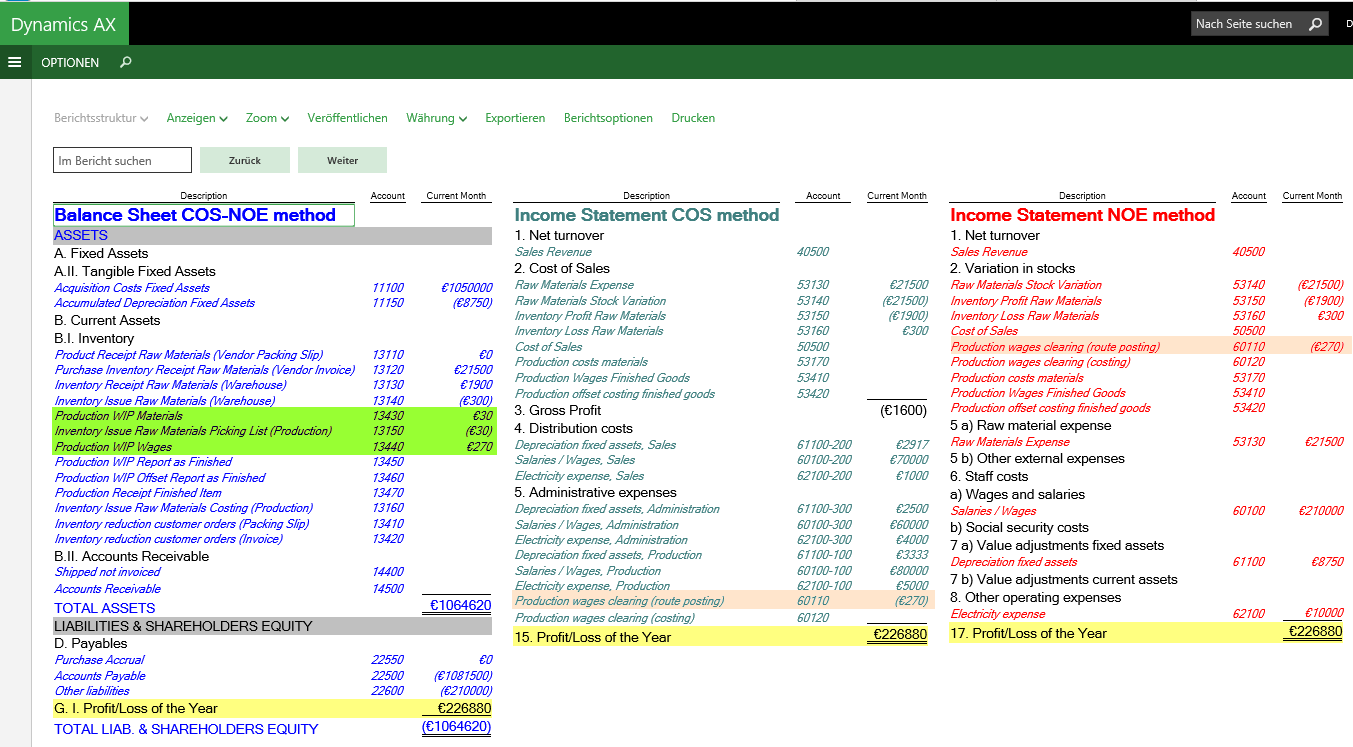Click the Accounts Payable row link
Viewport: 1353px width, 747px height.
tap(100, 676)
